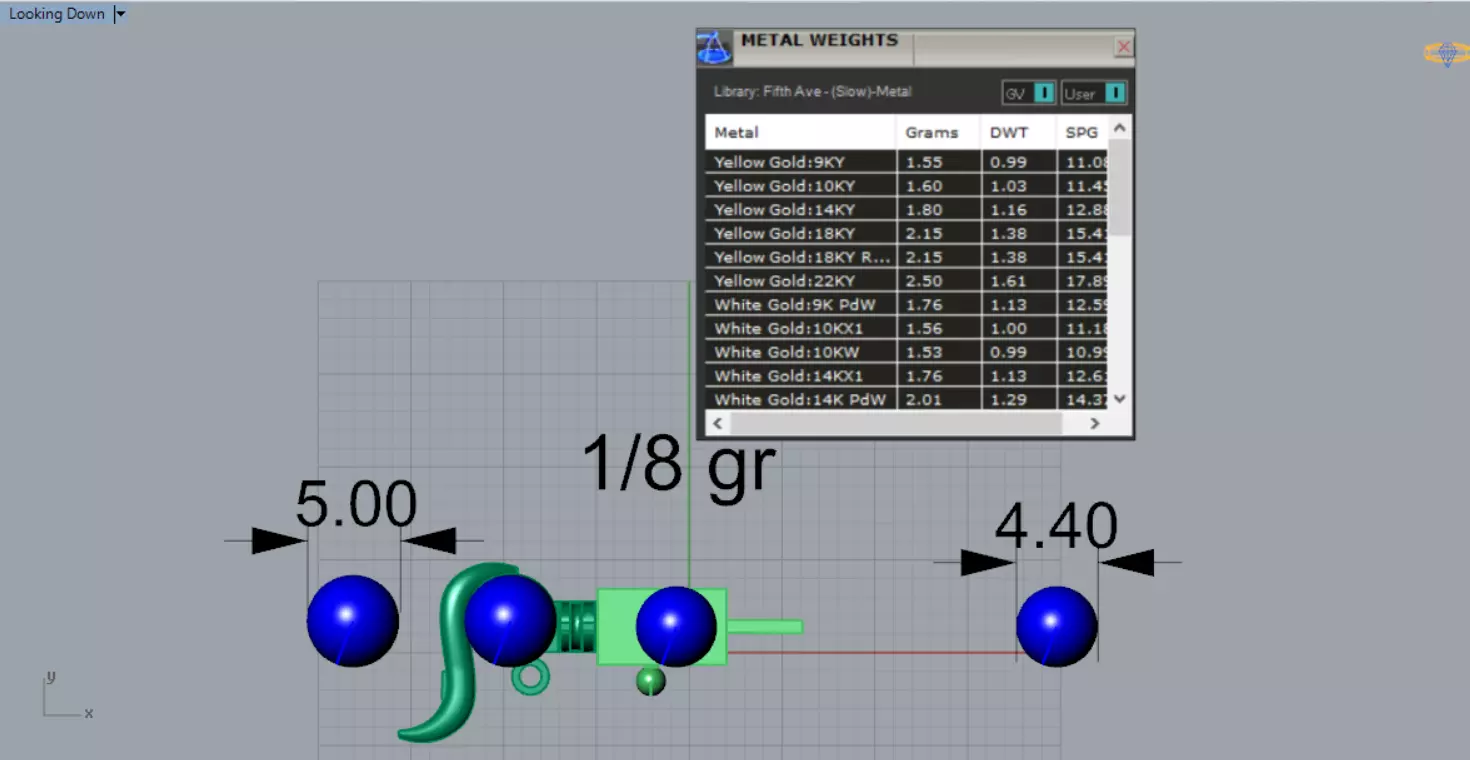Select the White Gold:10KW row
The width and height of the screenshot is (1470, 760).
click(x=907, y=352)
